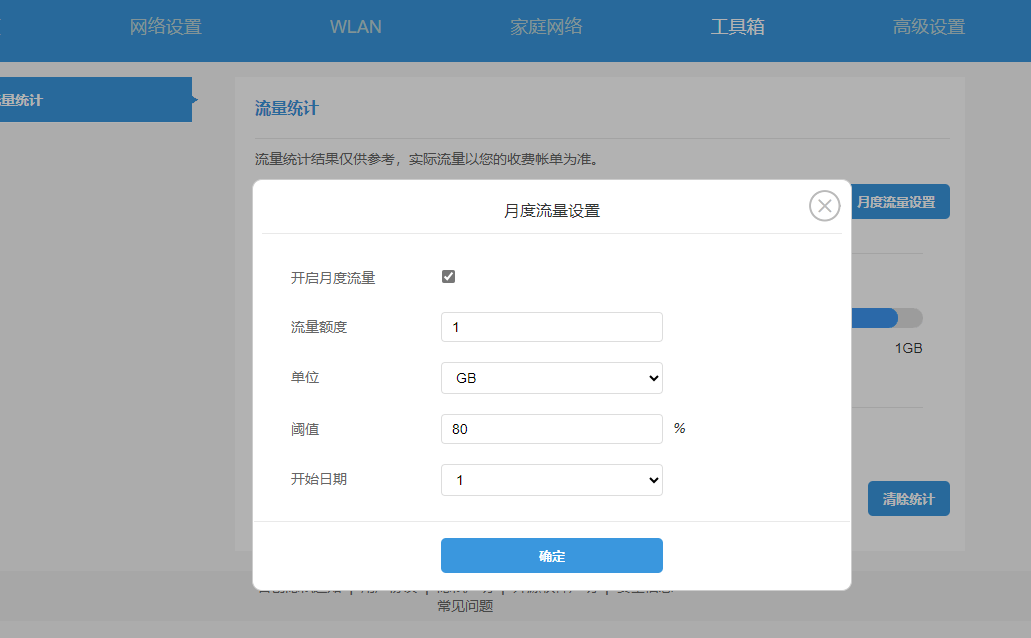The image size is (1031, 638).
Task: Open the 单位 unit dropdown
Action: 551,378
